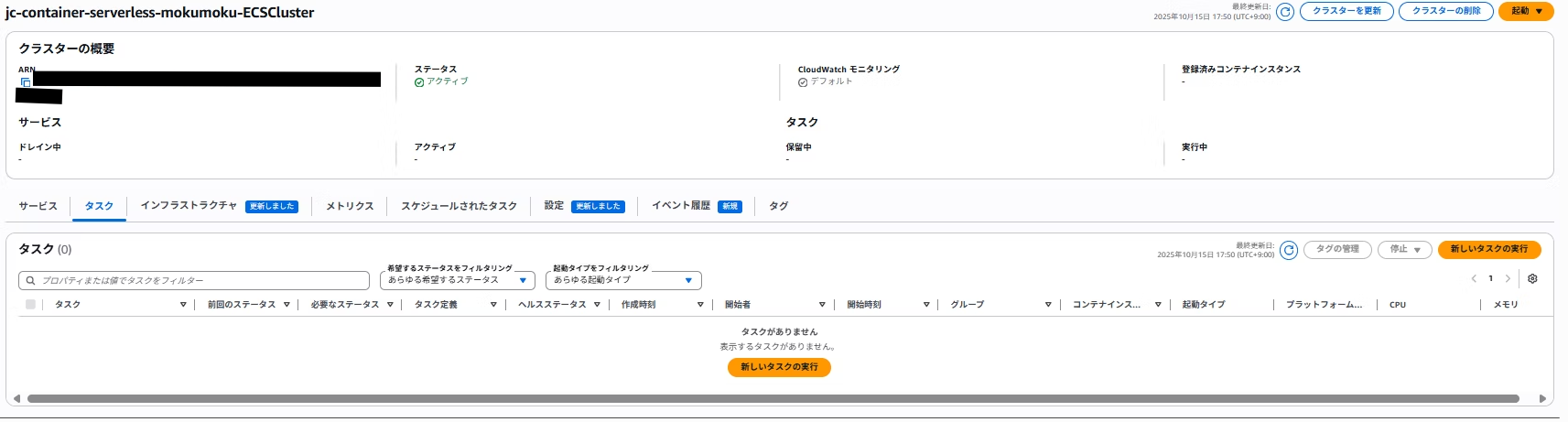Click the horizontal scrollbar thumb

(773, 399)
